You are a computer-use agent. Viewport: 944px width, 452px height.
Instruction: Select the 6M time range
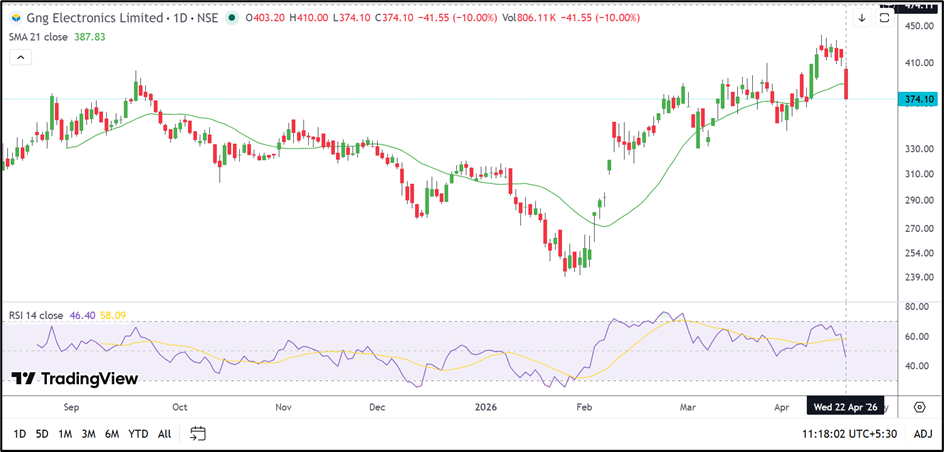coord(112,434)
